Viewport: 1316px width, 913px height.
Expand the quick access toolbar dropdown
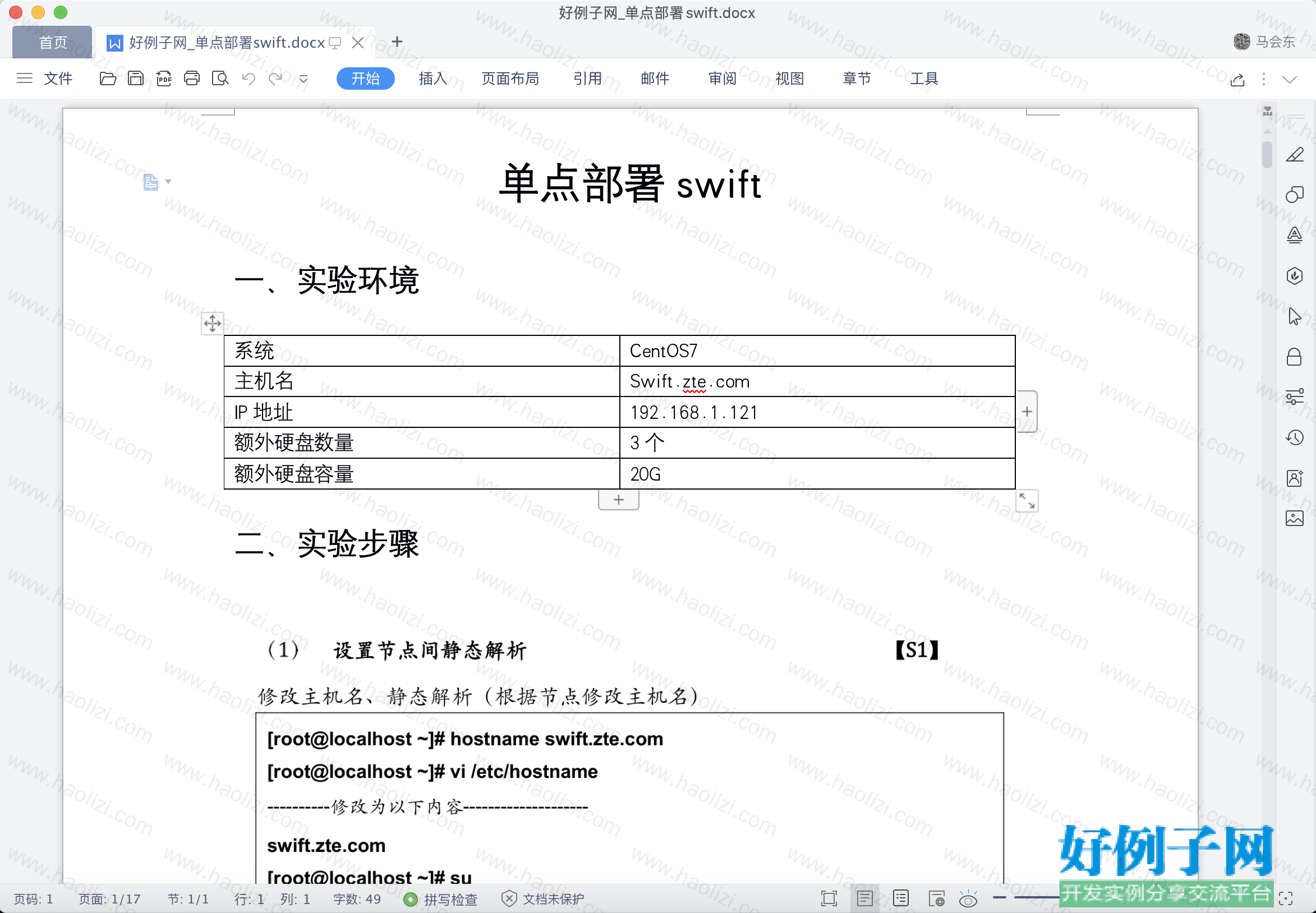click(304, 79)
